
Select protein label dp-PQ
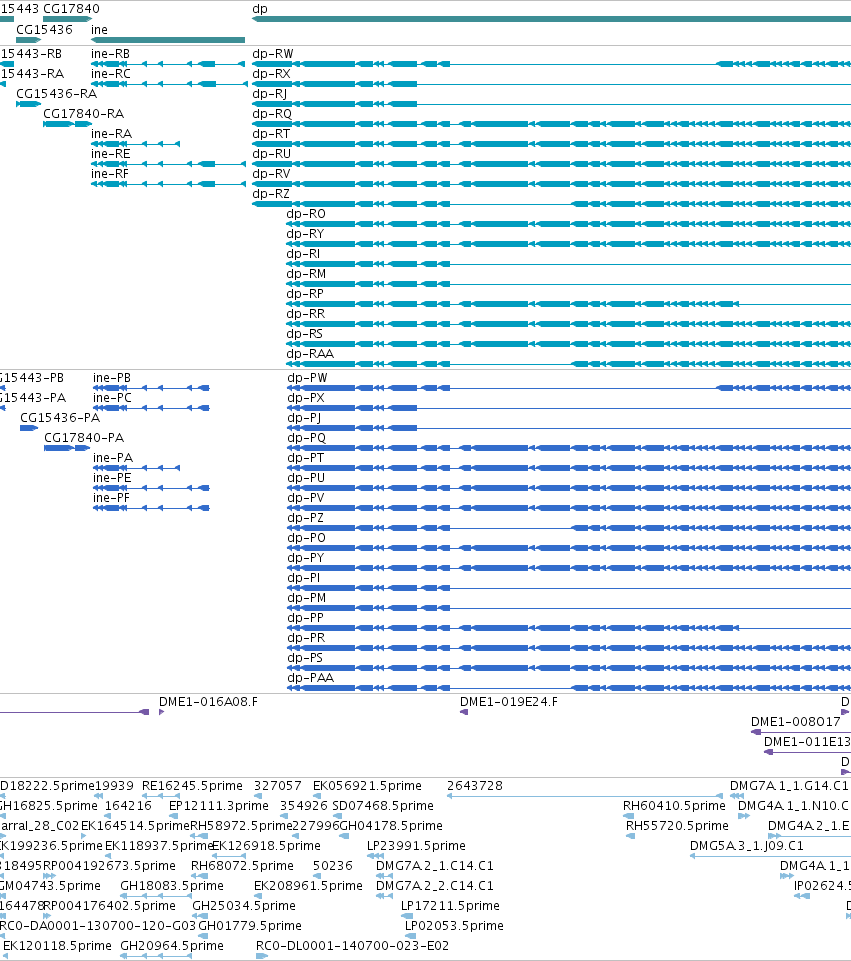pyautogui.click(x=307, y=438)
